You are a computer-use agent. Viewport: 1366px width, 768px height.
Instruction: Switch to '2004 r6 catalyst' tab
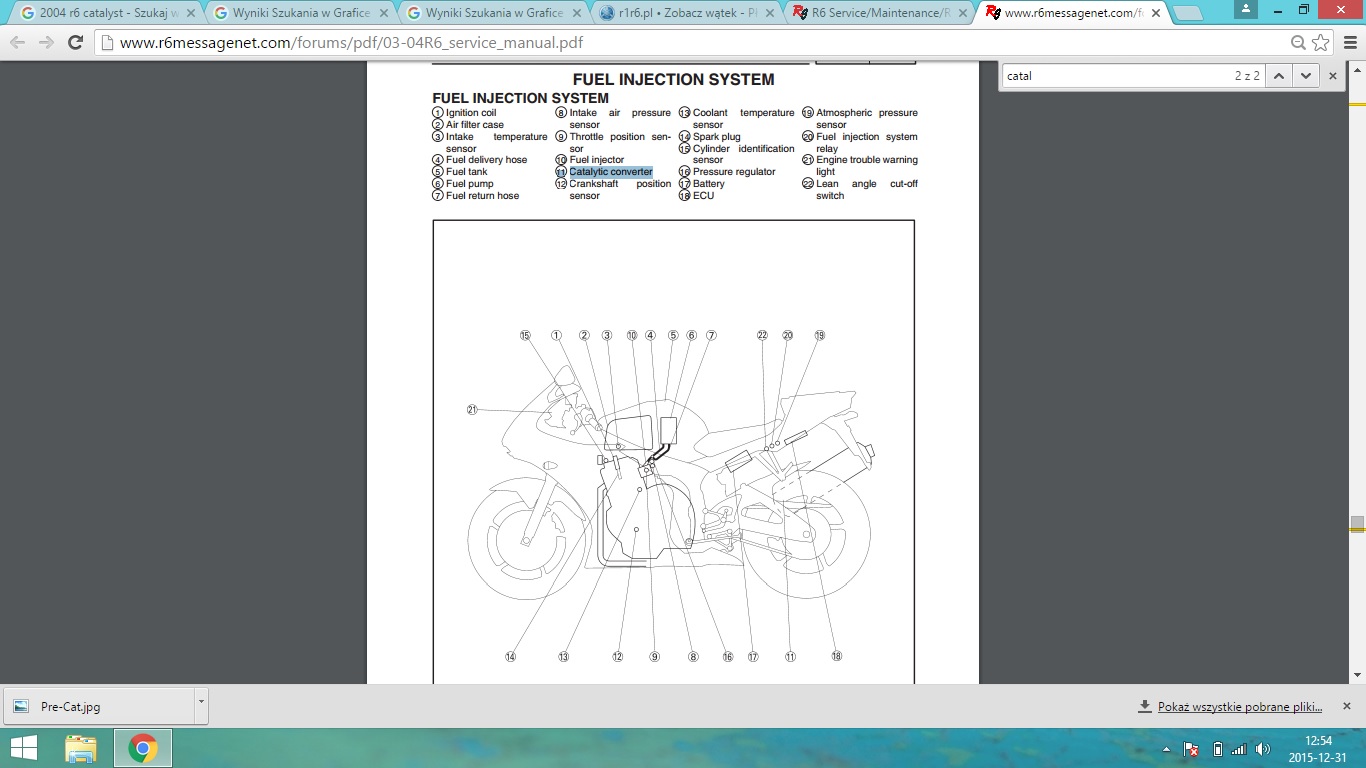[x=100, y=13]
